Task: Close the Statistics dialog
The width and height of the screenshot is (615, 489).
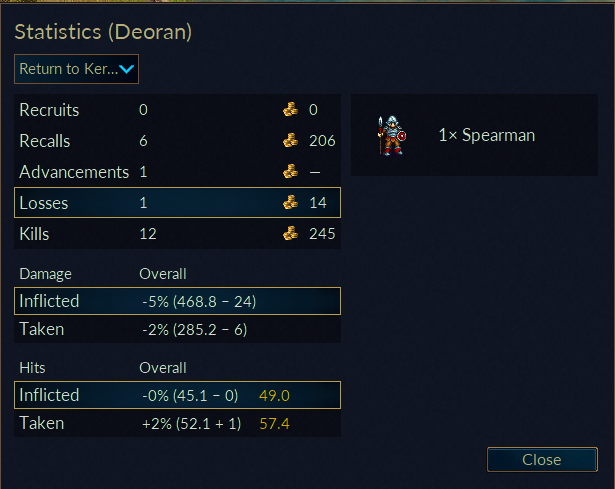Action: point(542,459)
